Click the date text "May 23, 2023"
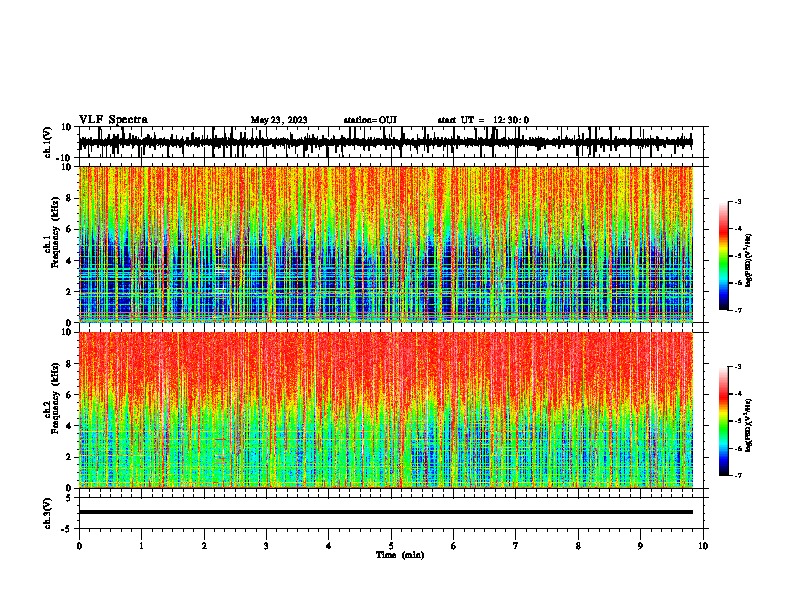The image size is (792, 612). point(279,120)
